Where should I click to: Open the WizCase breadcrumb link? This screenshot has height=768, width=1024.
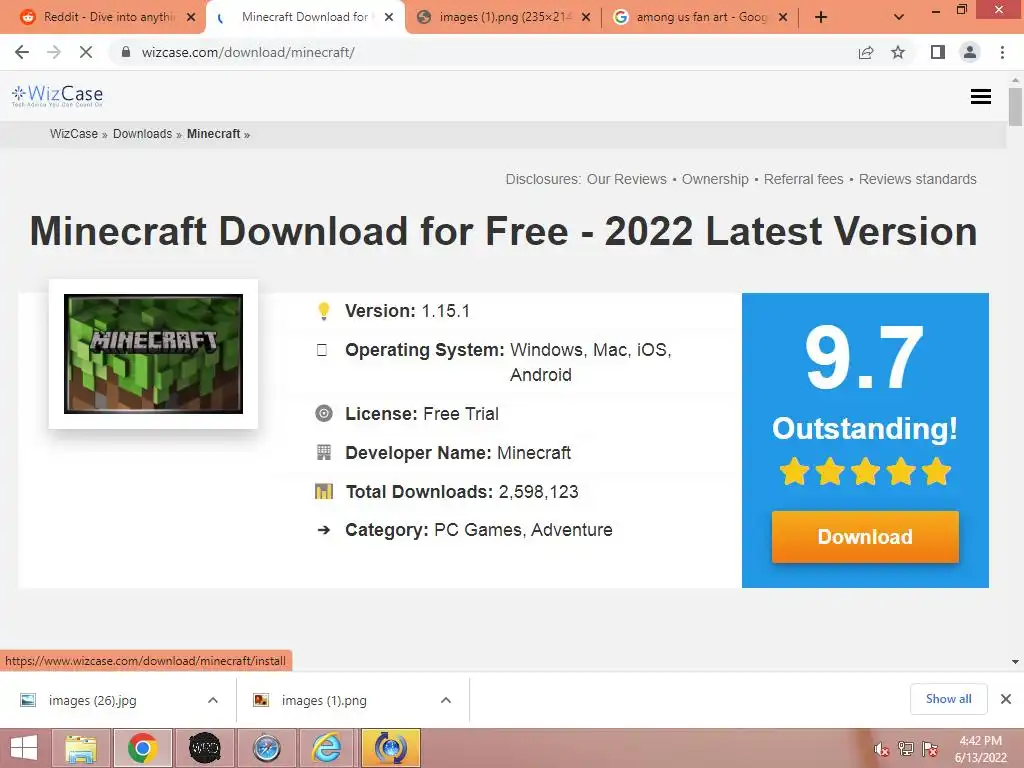point(74,134)
